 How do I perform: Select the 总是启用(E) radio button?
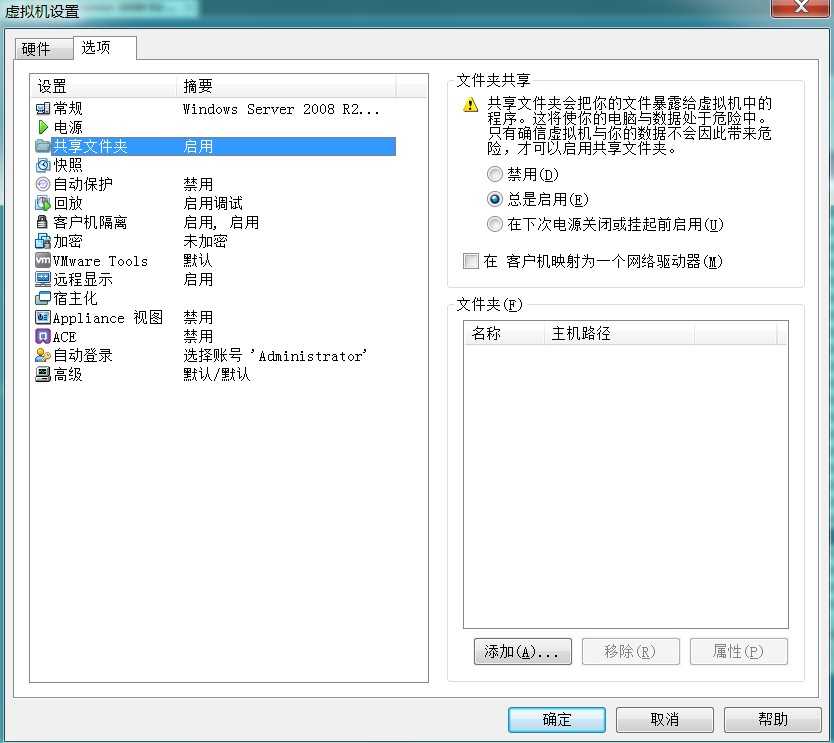495,199
